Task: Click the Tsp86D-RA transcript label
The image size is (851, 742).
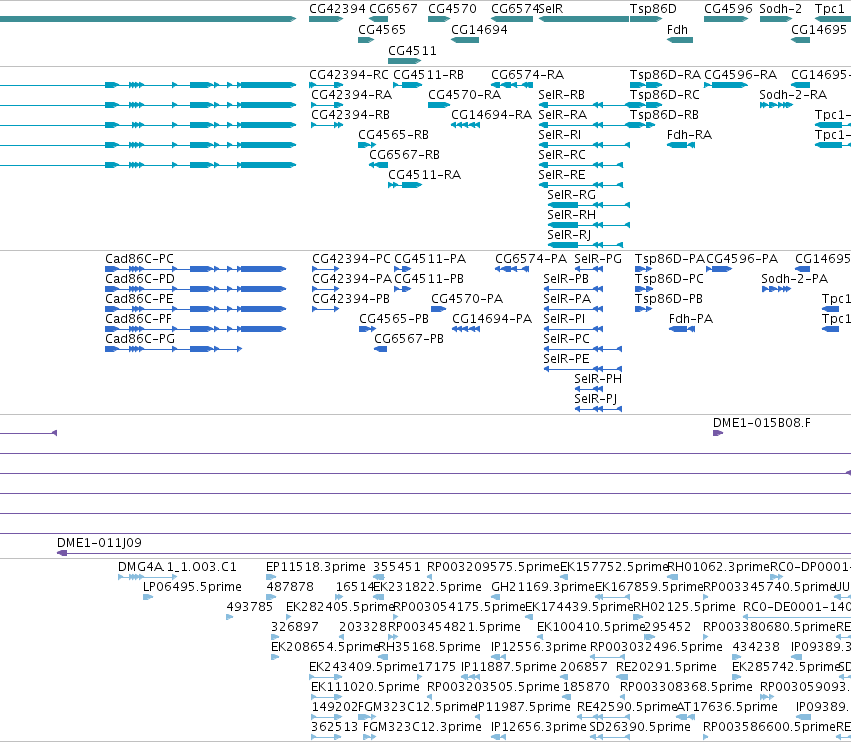Action: (665, 75)
